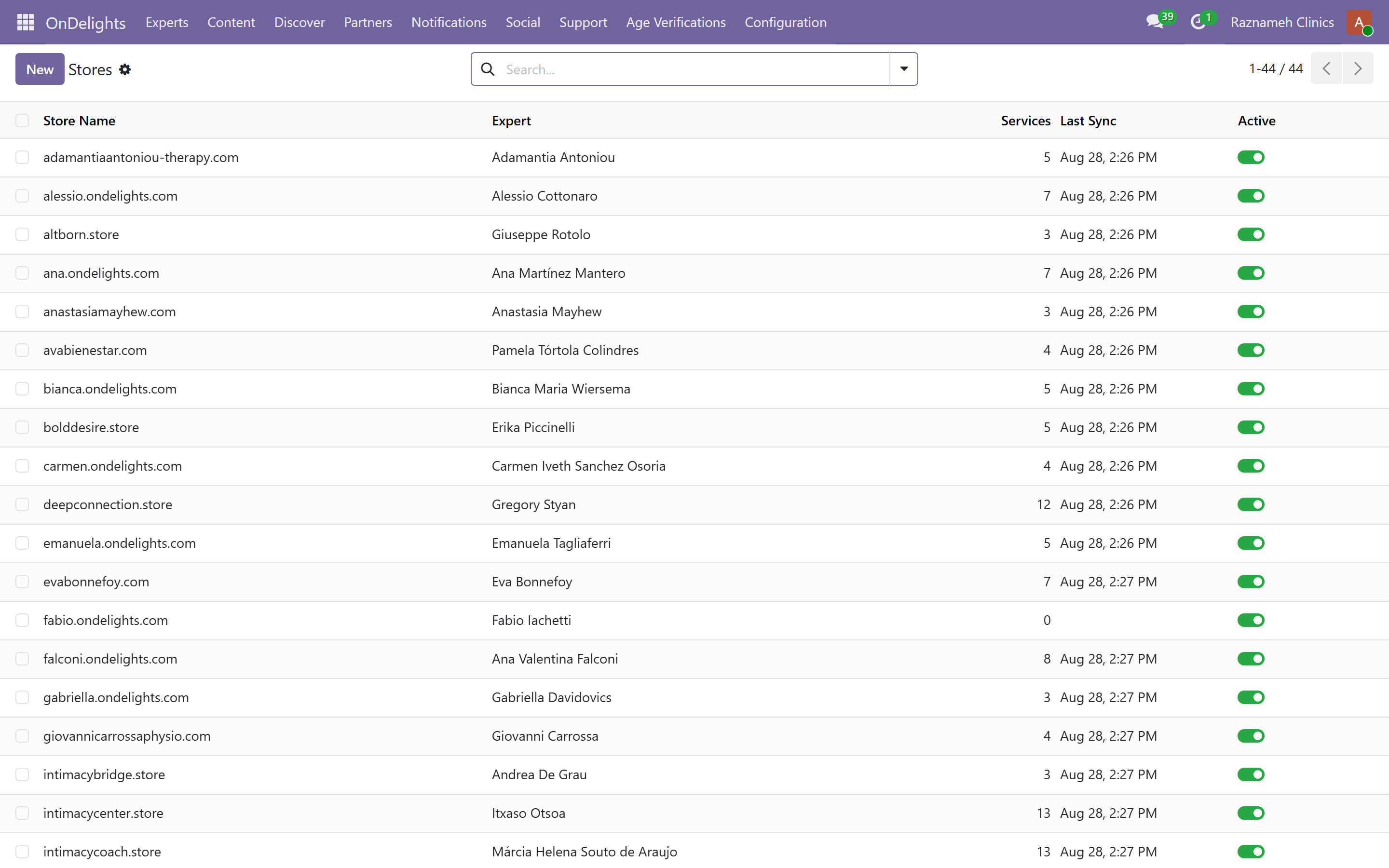This screenshot has height=868, width=1389.
Task: Open the apps grid menu icon
Action: (x=25, y=22)
